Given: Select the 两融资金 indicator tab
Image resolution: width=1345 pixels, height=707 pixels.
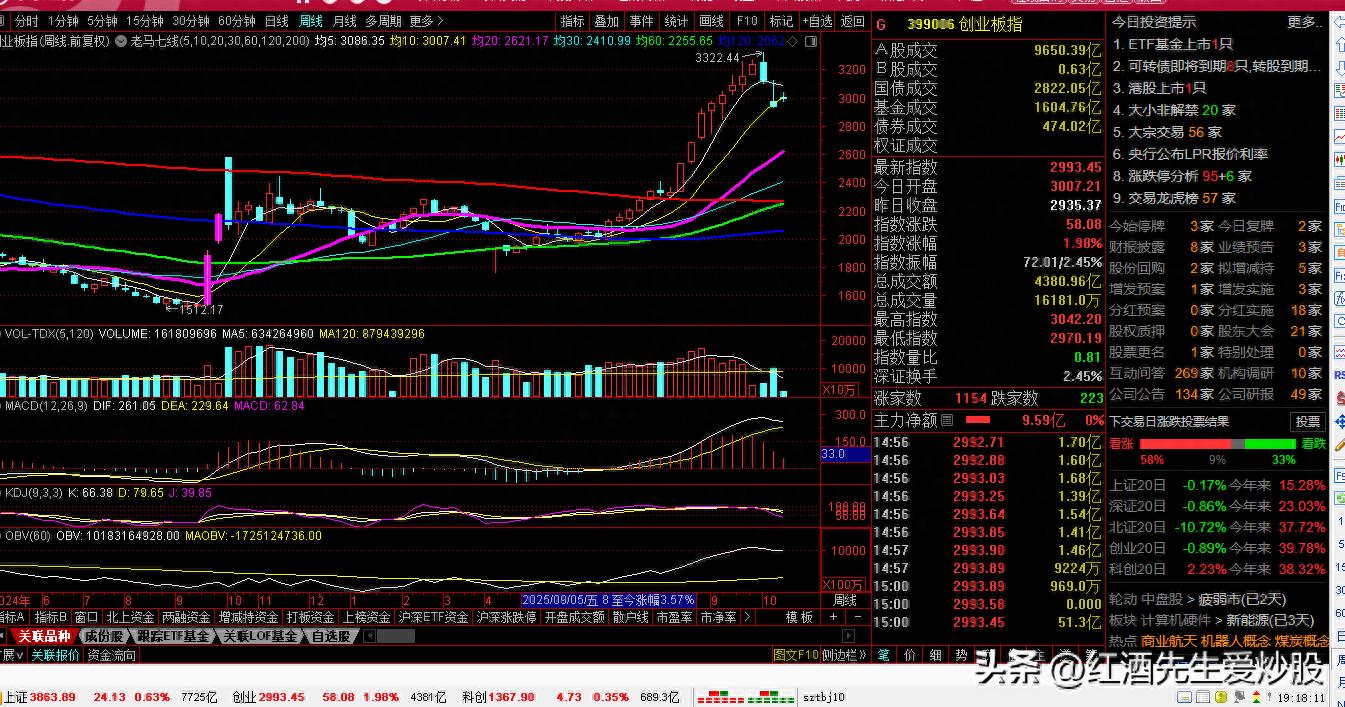Looking at the screenshot, I should pos(187,618).
